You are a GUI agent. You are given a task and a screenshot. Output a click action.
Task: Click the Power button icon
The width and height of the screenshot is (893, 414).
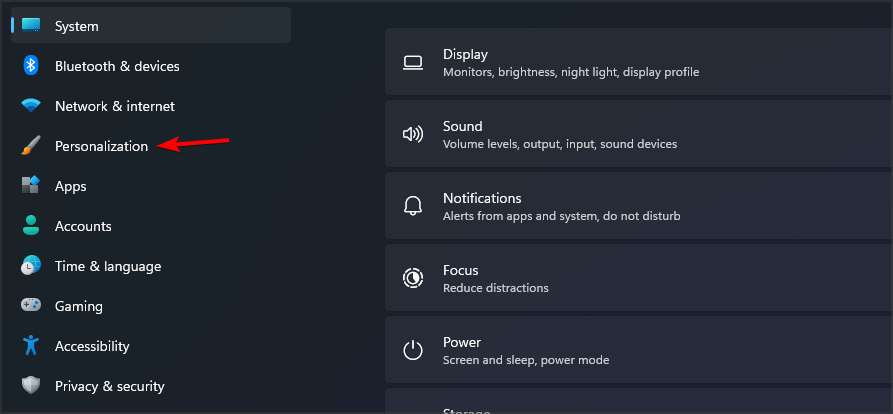tap(412, 350)
